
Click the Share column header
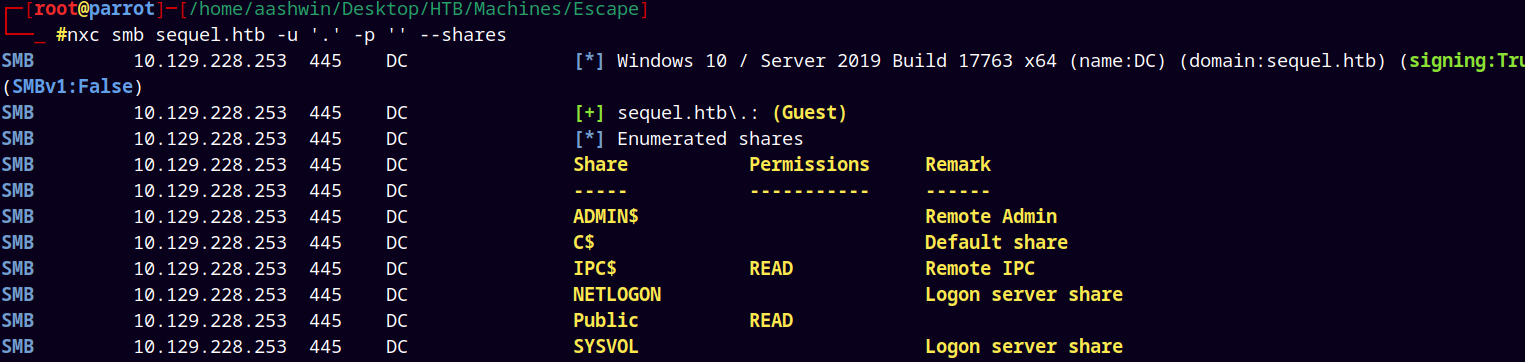(x=600, y=164)
